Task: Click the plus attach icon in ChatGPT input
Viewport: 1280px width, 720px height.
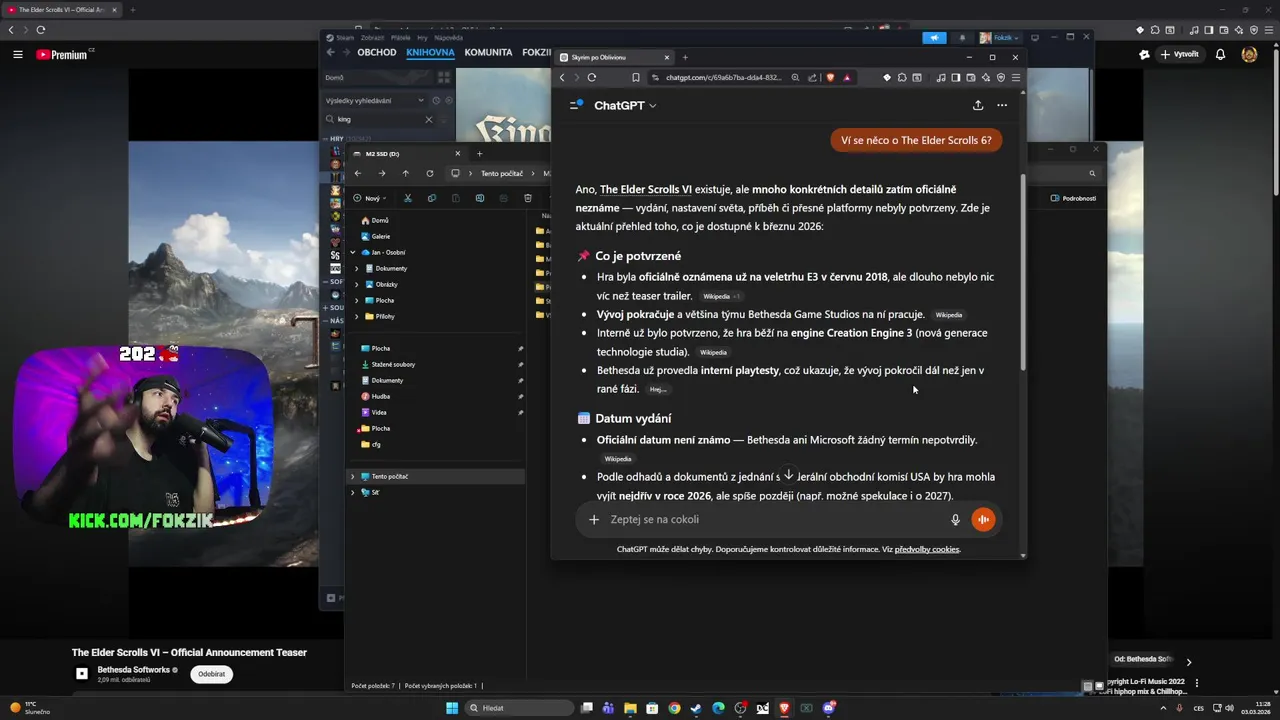Action: [x=594, y=520]
